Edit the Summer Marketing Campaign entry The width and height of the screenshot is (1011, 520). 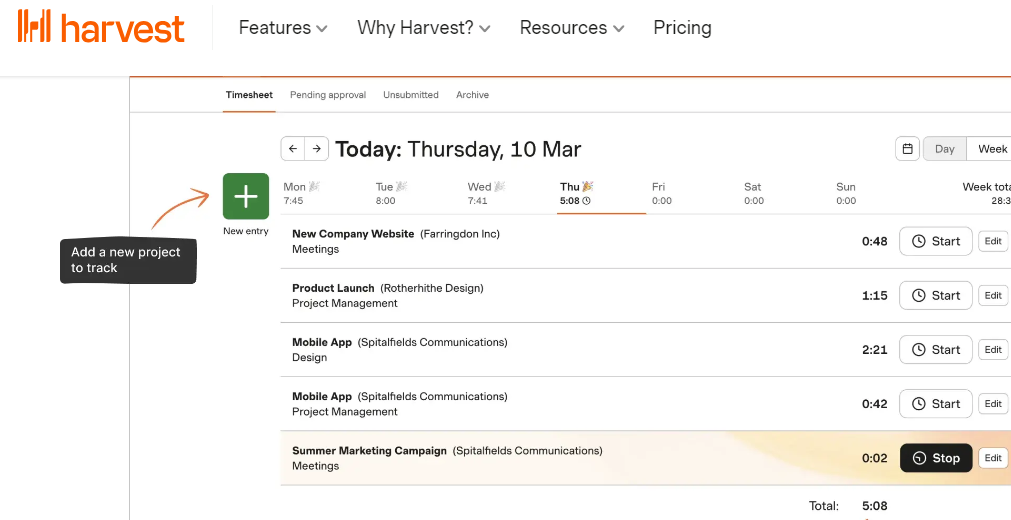pyautogui.click(x=993, y=458)
